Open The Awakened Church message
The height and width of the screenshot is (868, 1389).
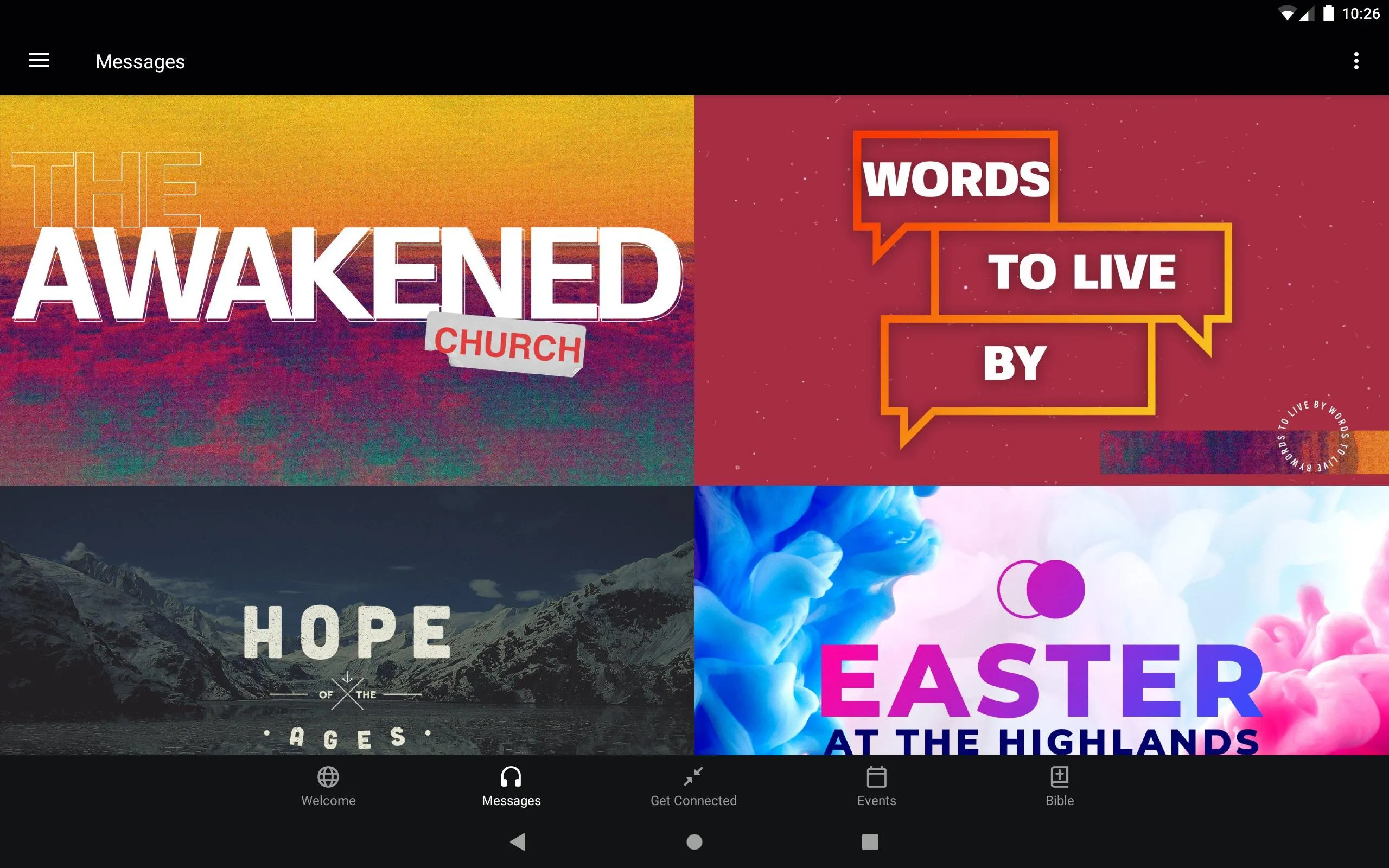click(x=347, y=289)
